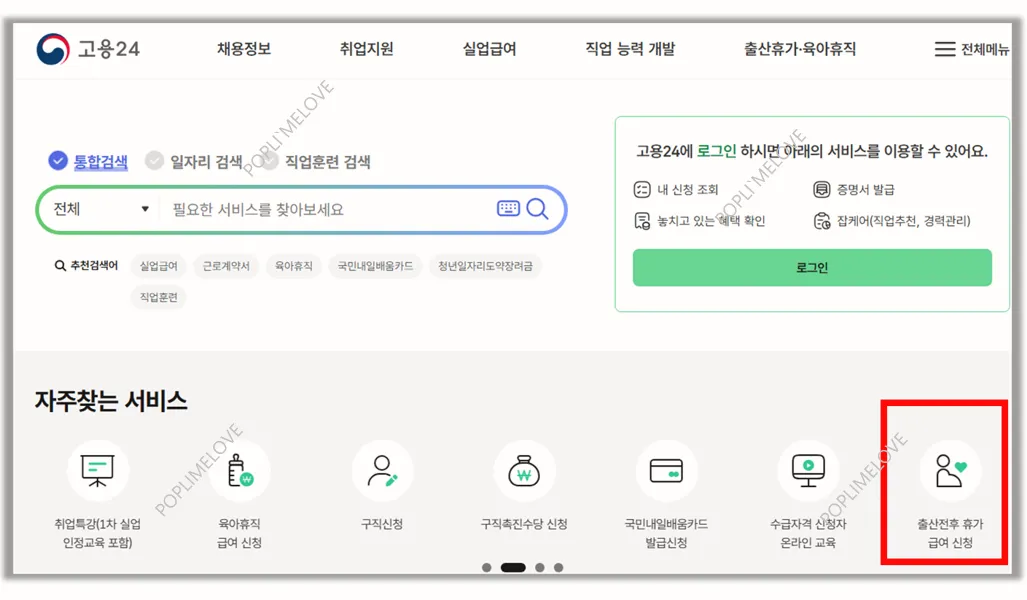Click the virtual keyboard icon in search bar
This screenshot has height=600, width=1027.
coord(508,209)
